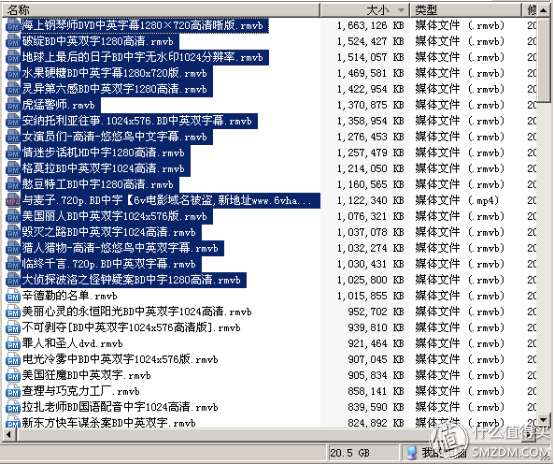Click the file icon for 水果硬糖BD中英字幕
This screenshot has height=464, width=554.
(13, 74)
